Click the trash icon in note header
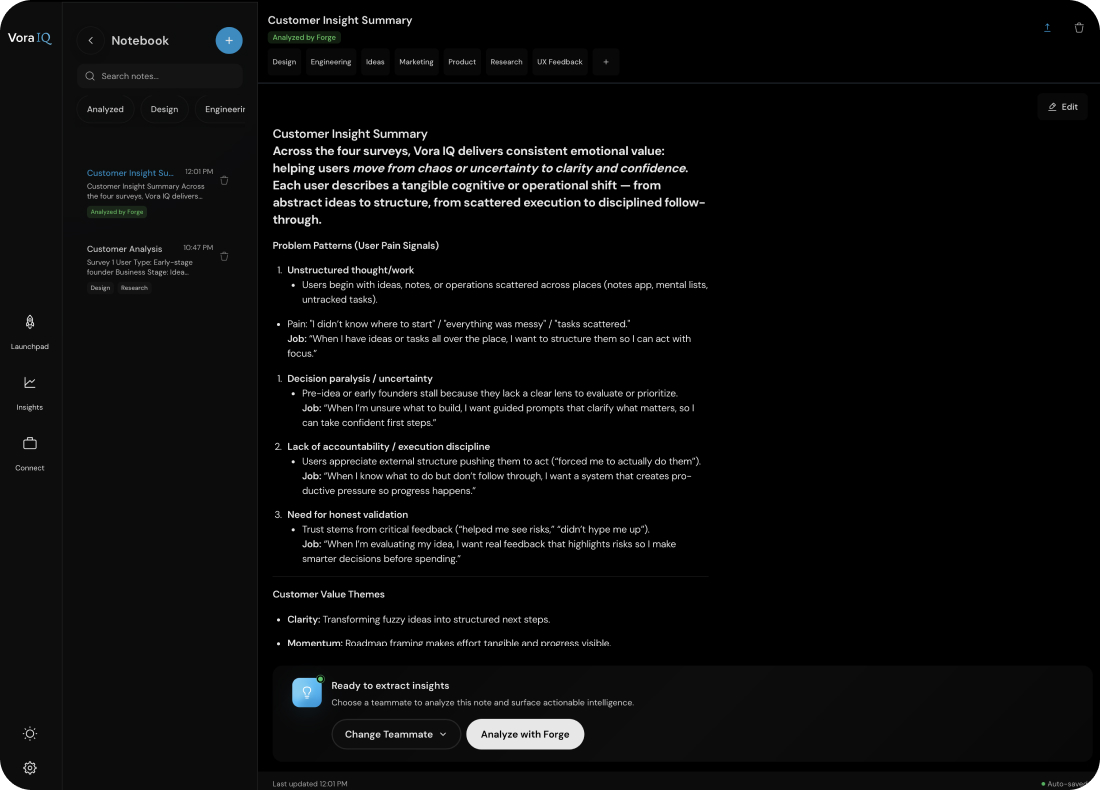Screen dimensions: 1100x790 click(1079, 28)
